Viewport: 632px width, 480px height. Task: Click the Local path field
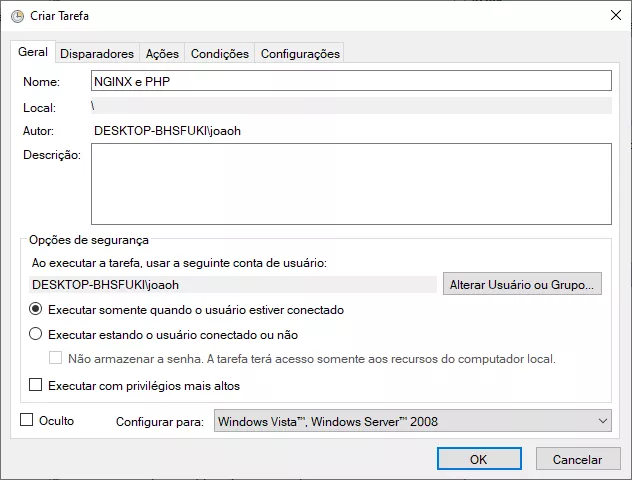click(351, 106)
